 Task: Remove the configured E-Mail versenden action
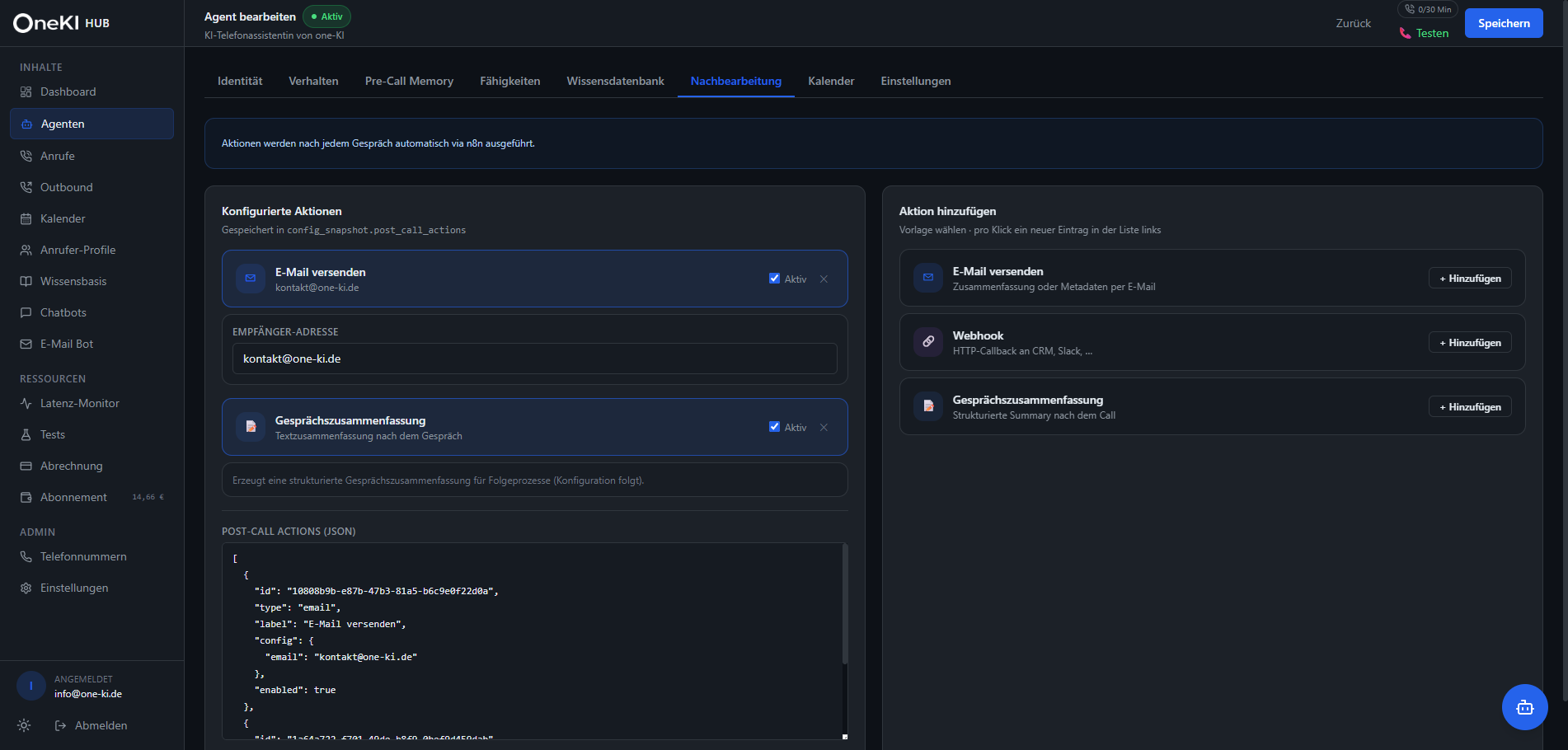tap(824, 279)
